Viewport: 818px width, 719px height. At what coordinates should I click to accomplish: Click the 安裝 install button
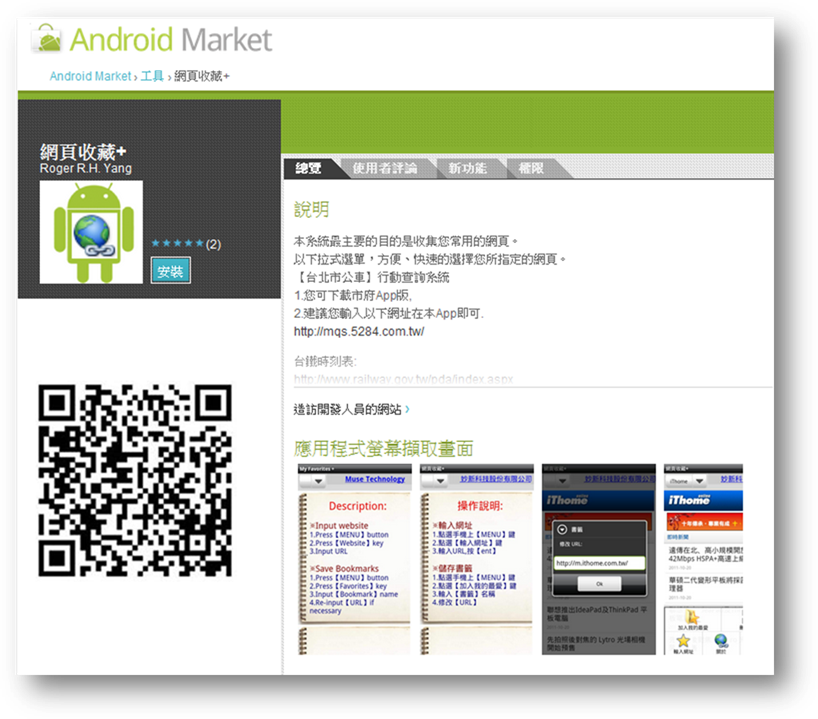(171, 270)
